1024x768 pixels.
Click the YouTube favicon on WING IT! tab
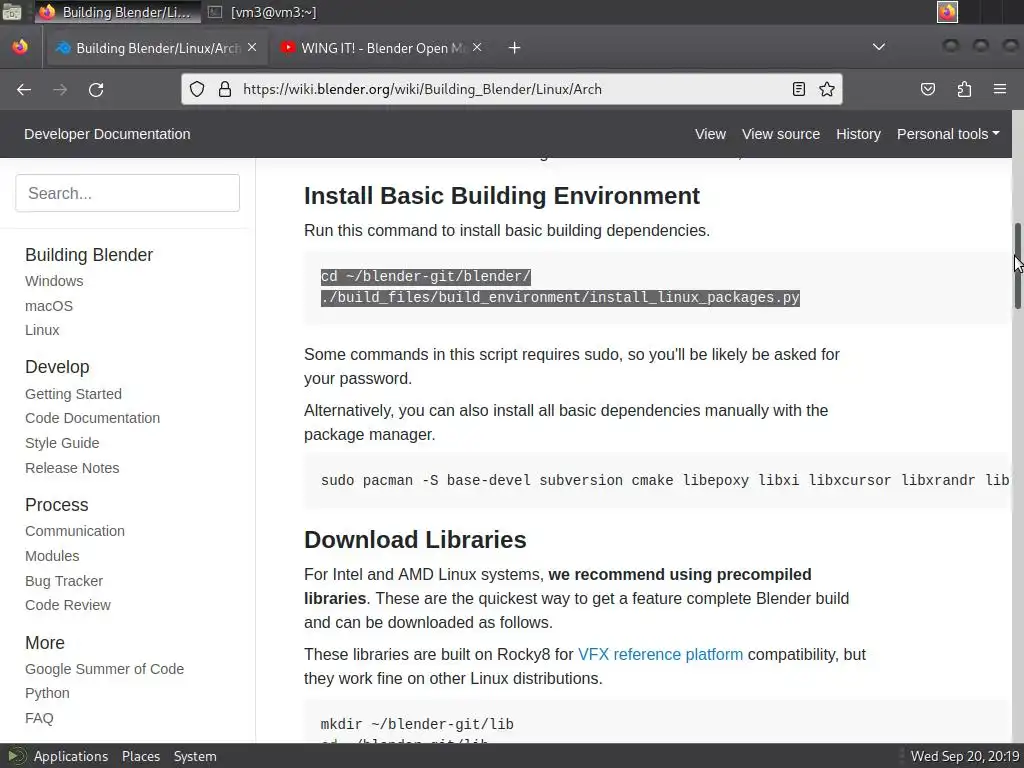287,48
